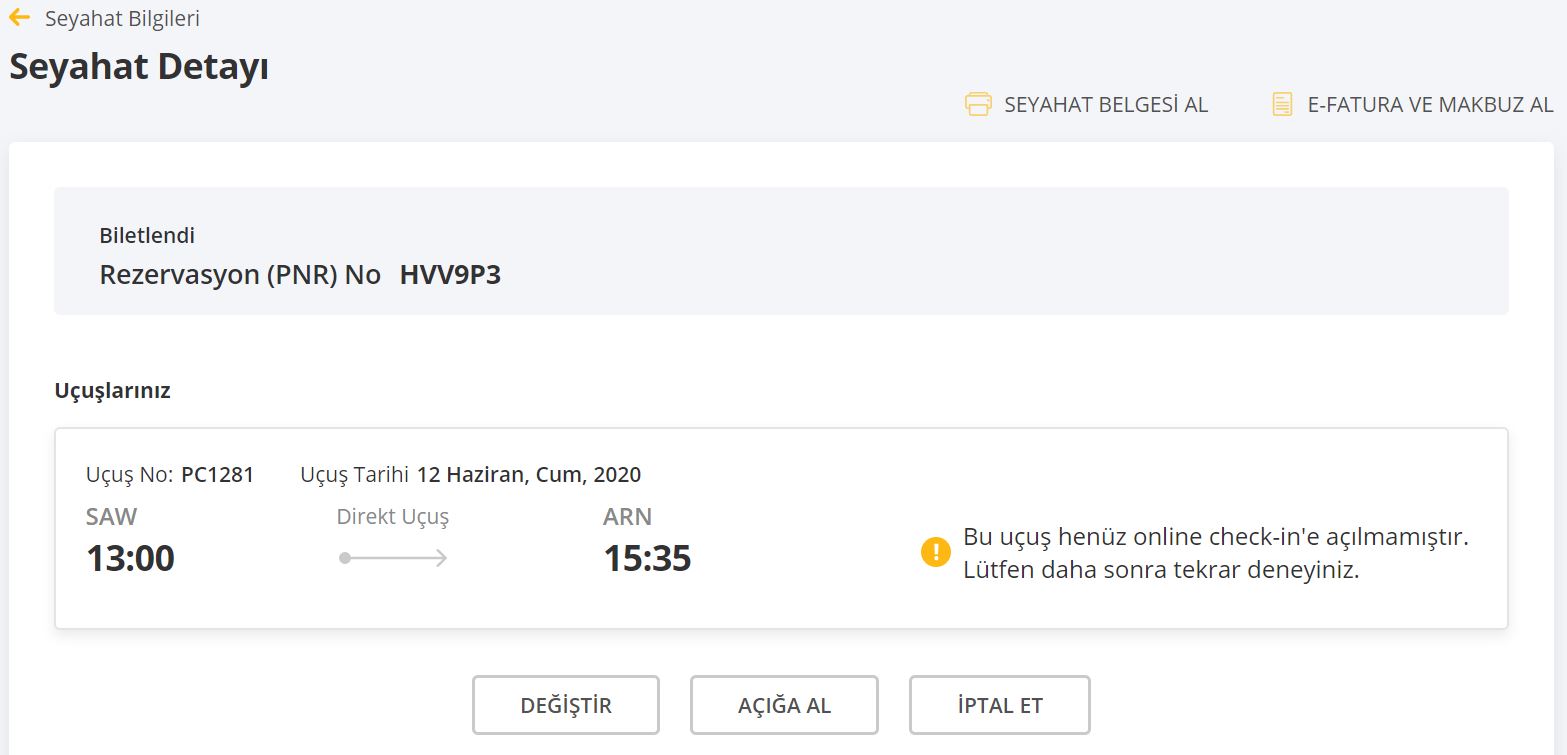Screen dimensions: 1567x755
Task: Click the ARN arrival time 15:35
Action: click(646, 558)
